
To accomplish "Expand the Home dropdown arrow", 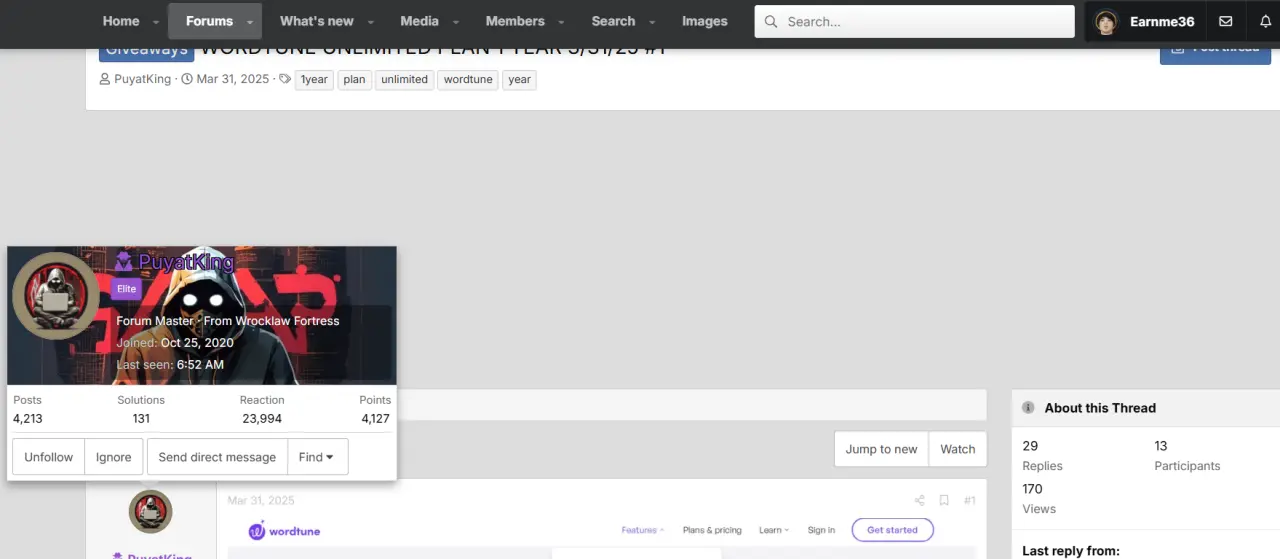I will (156, 22).
